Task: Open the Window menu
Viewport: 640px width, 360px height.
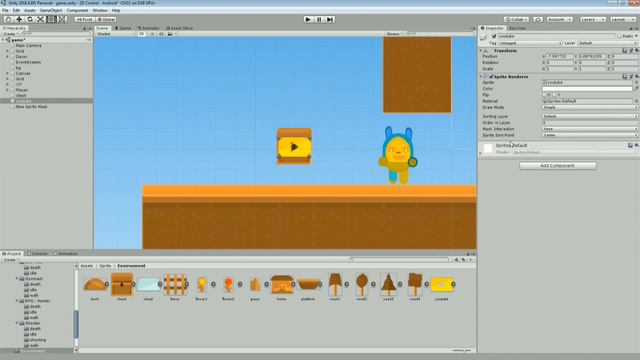Action: [x=100, y=10]
